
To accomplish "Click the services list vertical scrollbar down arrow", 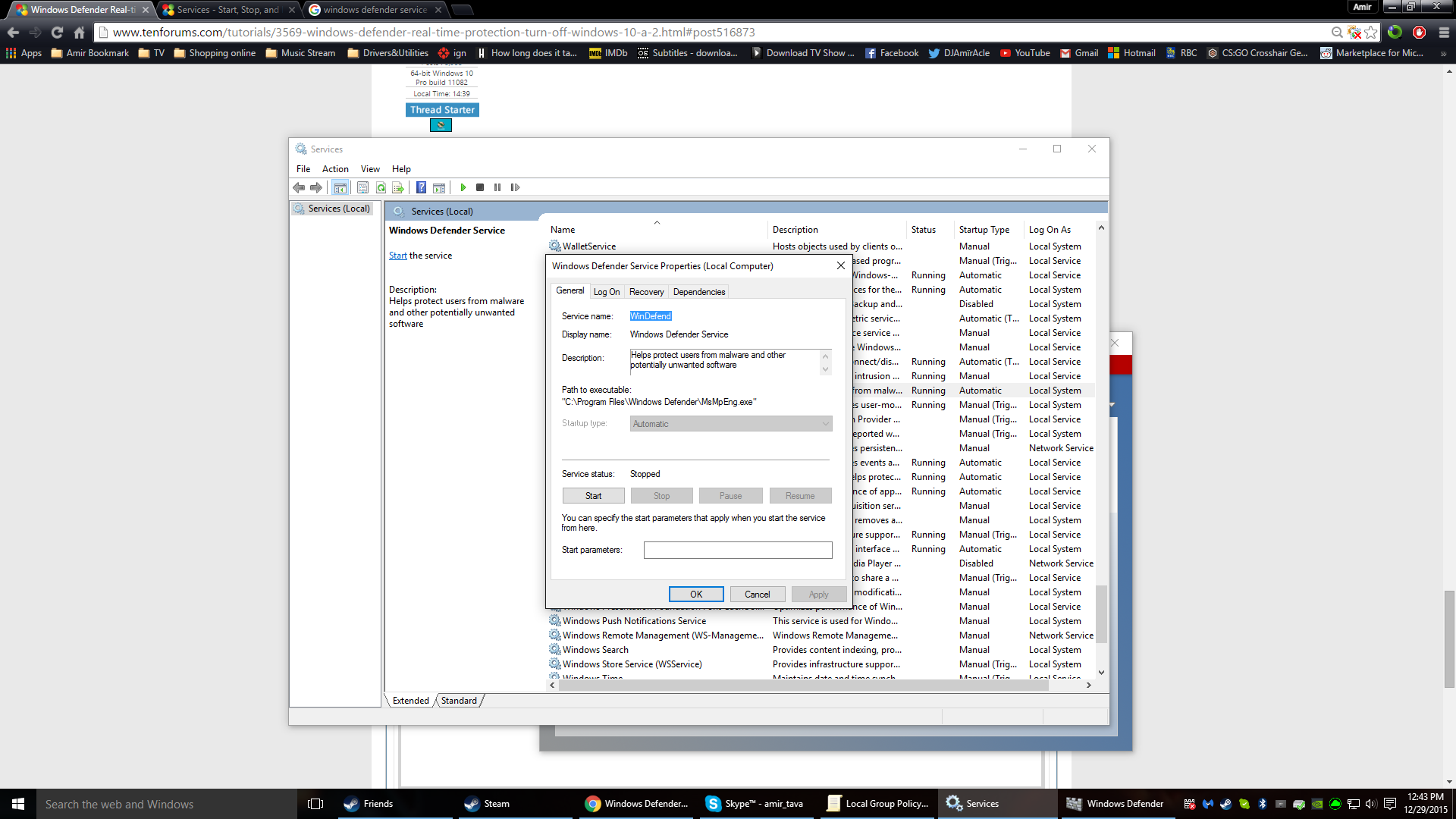I will 1101,673.
